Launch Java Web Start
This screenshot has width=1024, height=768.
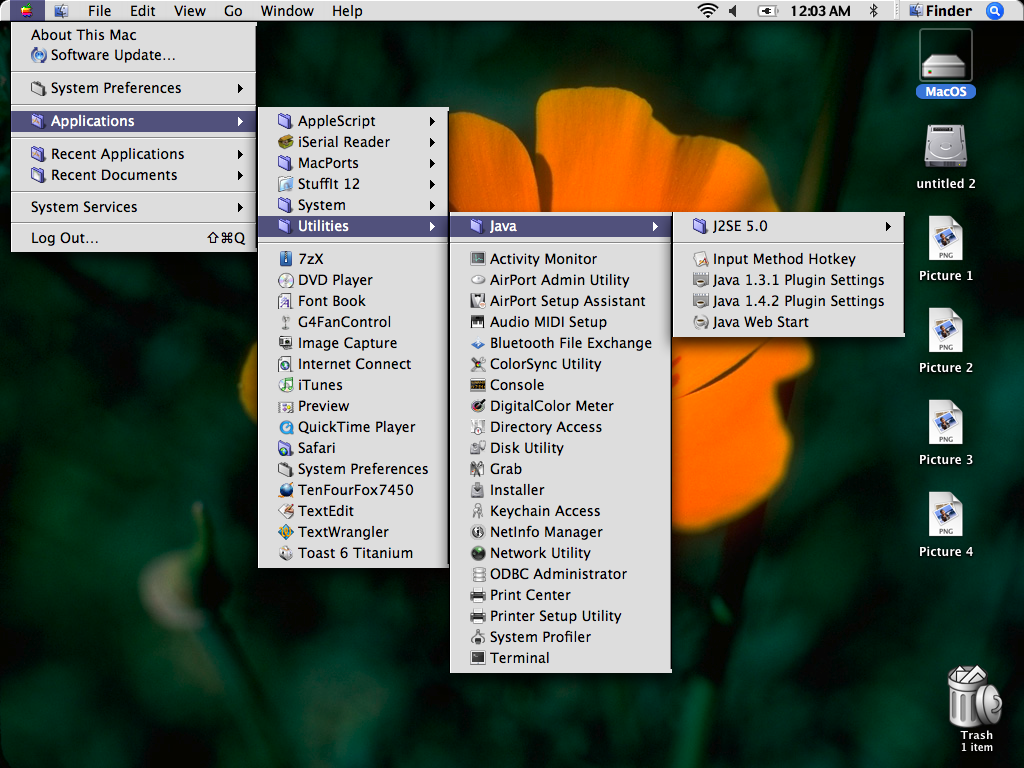[x=788, y=321]
